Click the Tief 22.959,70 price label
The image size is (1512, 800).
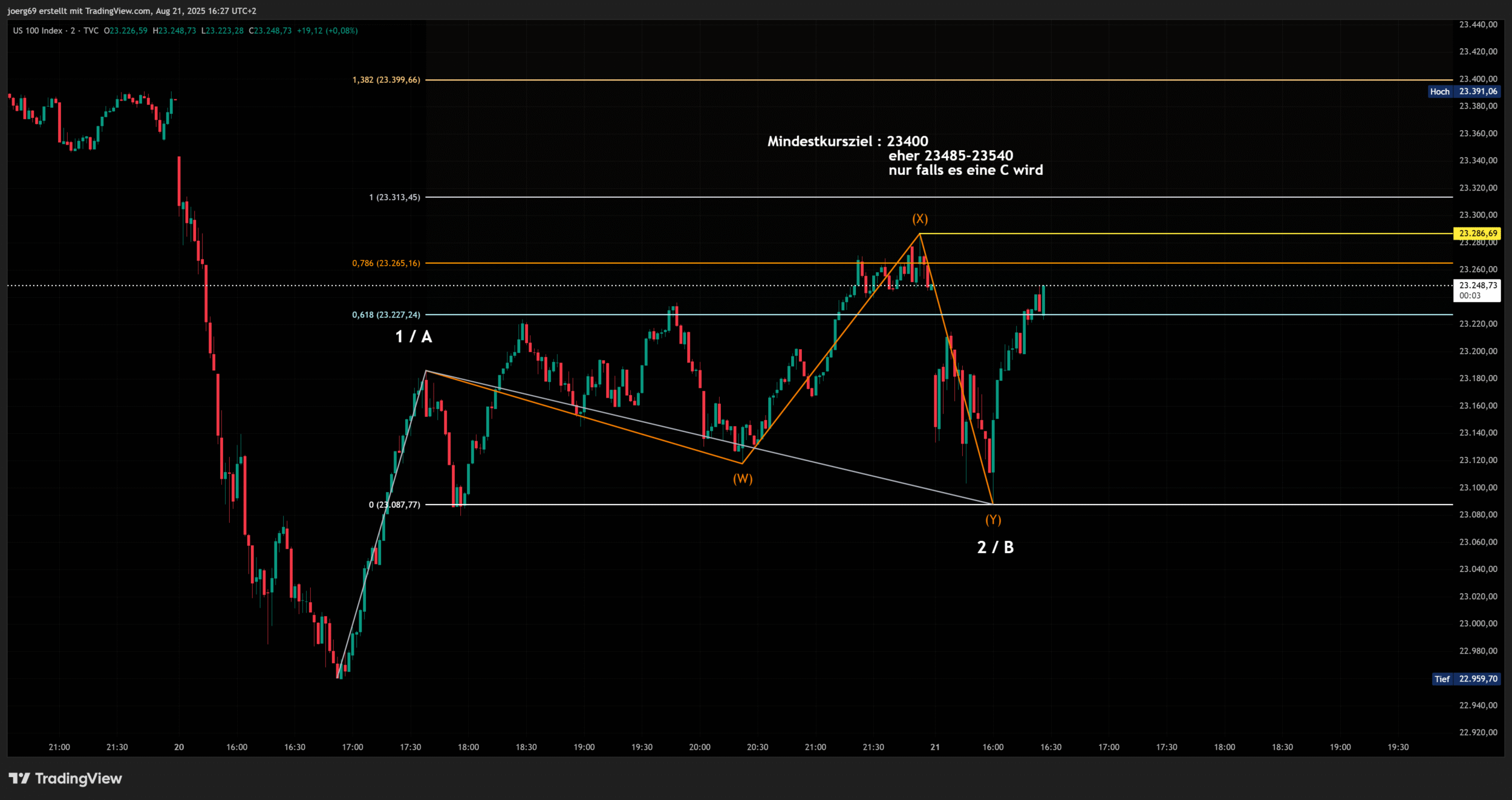point(1466,679)
